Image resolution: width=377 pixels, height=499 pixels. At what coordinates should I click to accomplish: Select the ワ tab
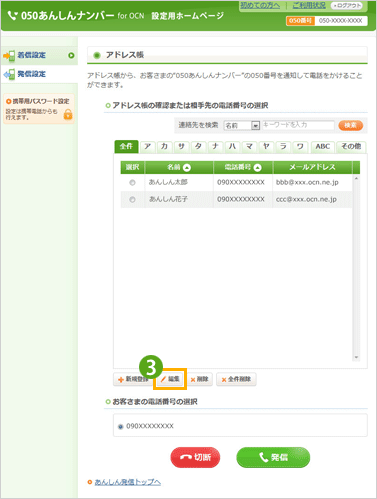point(300,147)
